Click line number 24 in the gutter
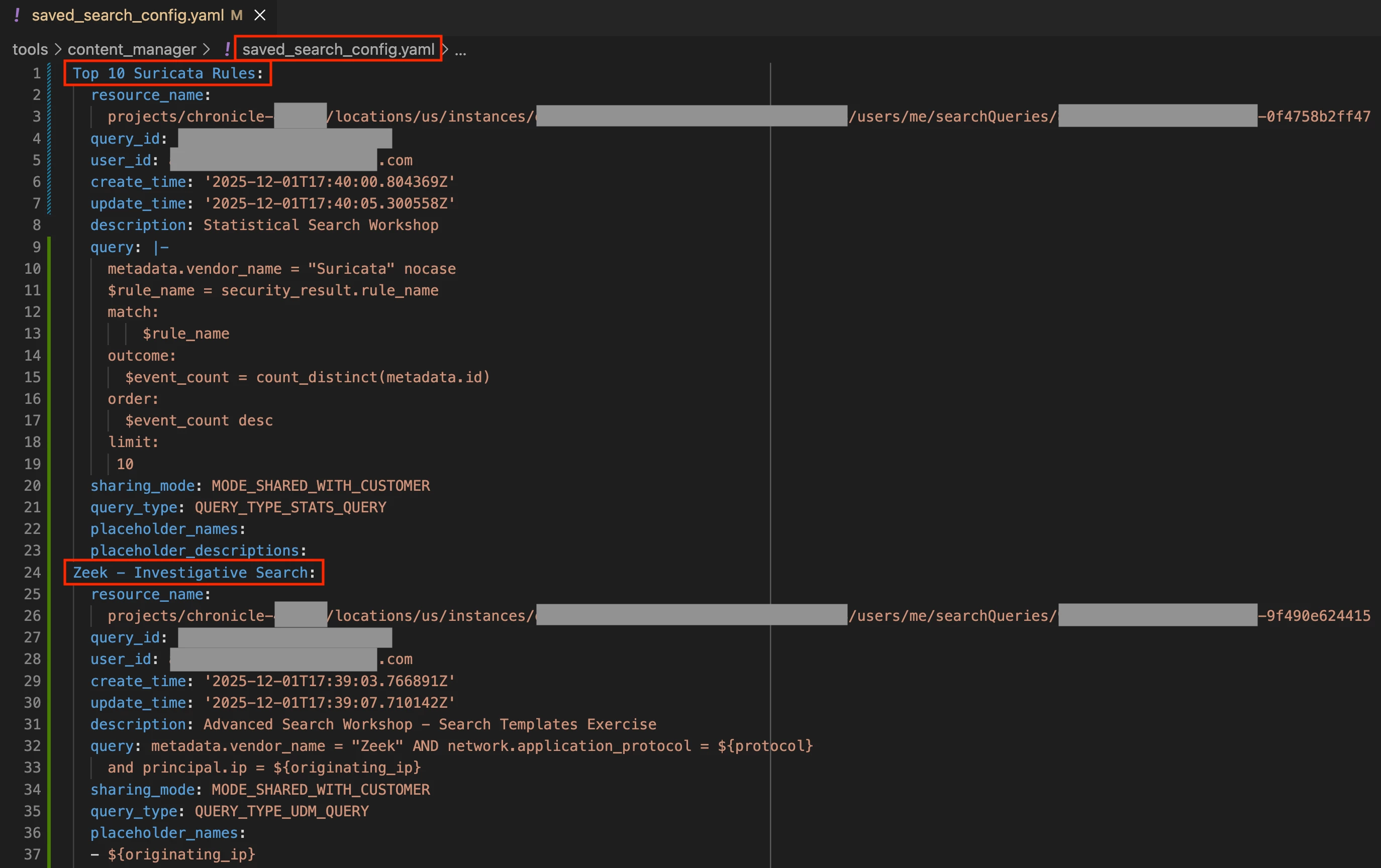Viewport: 1381px width, 868px height. pos(32,572)
